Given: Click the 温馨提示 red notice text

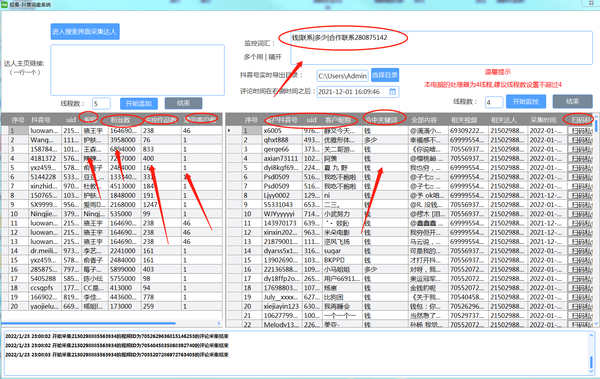Looking at the screenshot, I should point(497,72).
